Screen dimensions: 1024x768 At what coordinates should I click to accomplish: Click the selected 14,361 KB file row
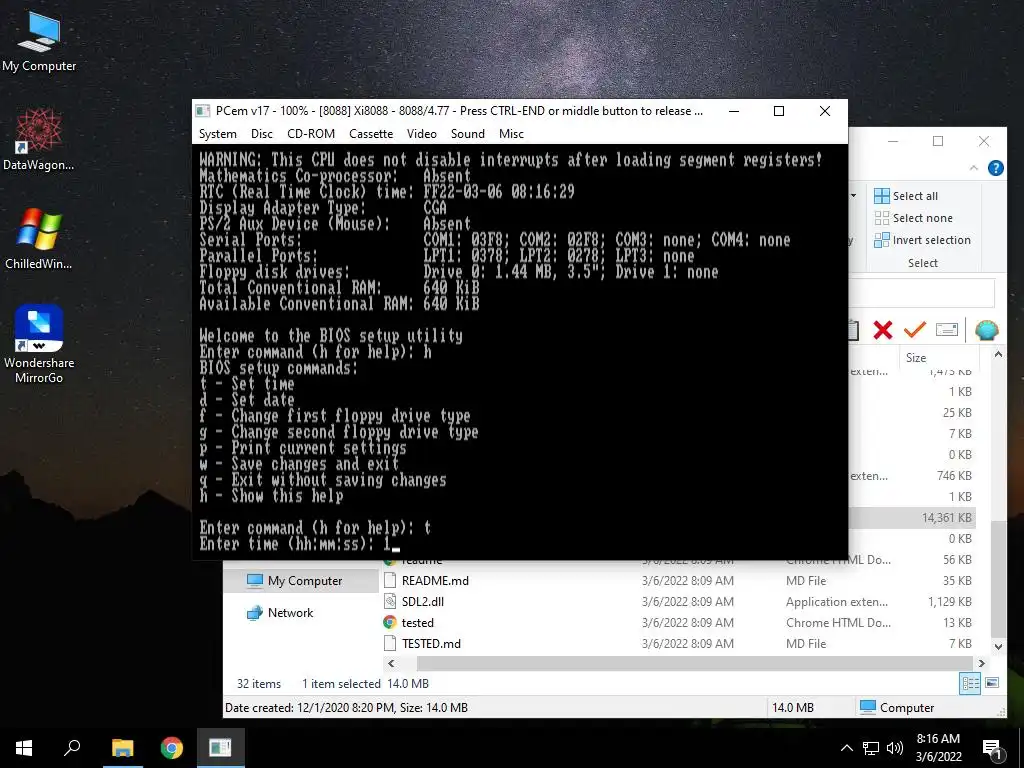912,518
